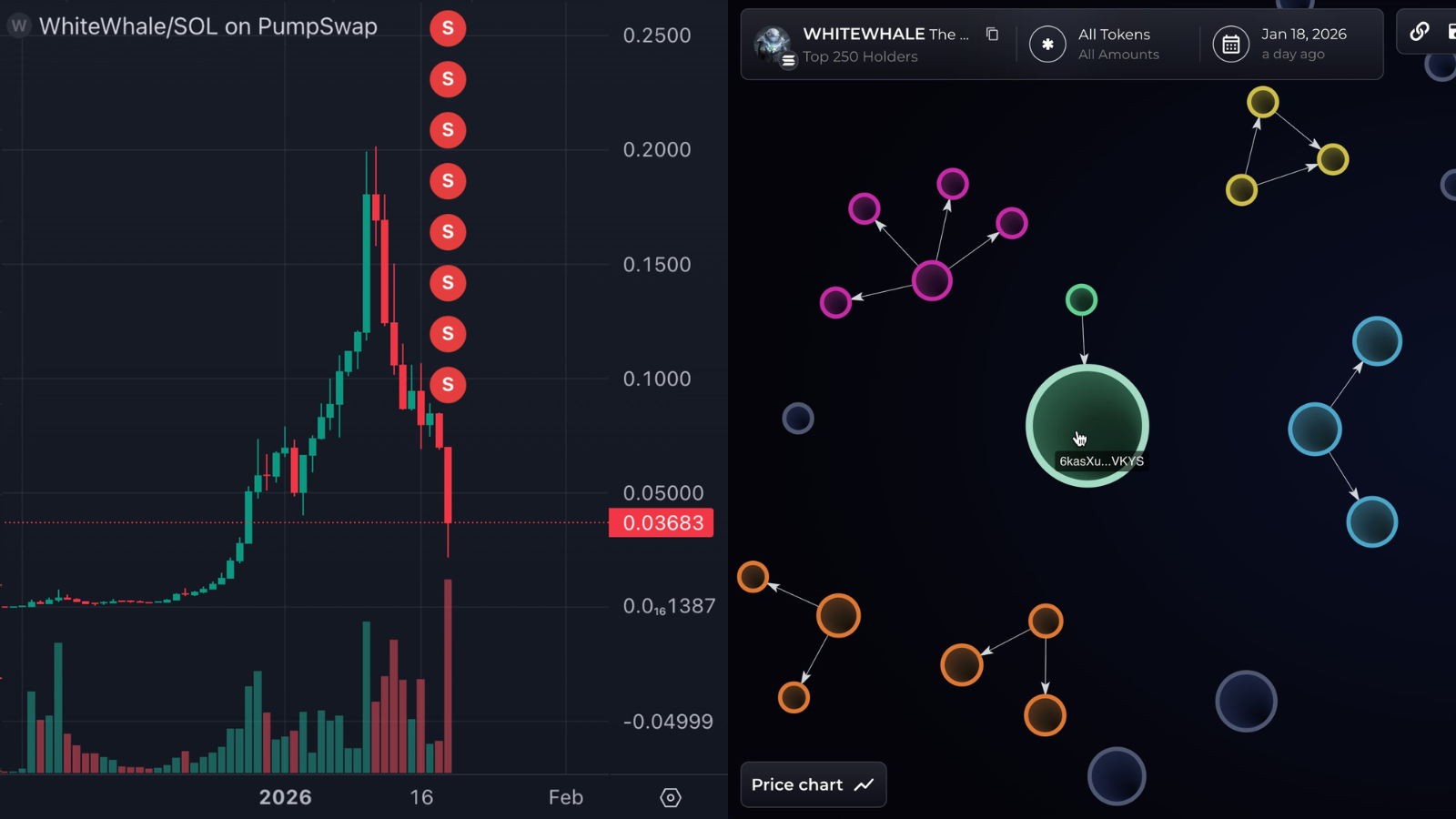Click the 6kasXu...VKYS address tooltip
The image size is (1456, 819).
coord(1101,461)
